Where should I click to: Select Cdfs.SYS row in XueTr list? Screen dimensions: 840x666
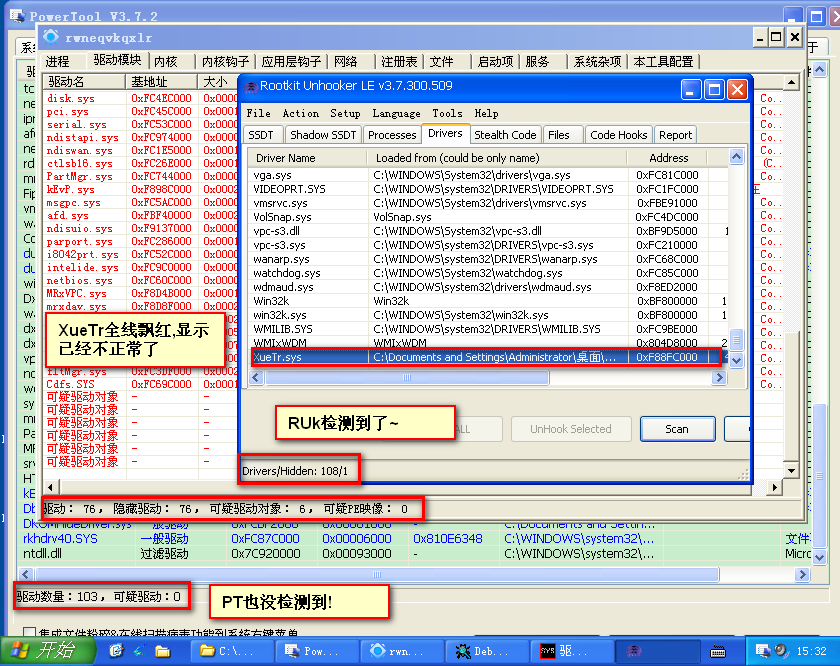140,385
